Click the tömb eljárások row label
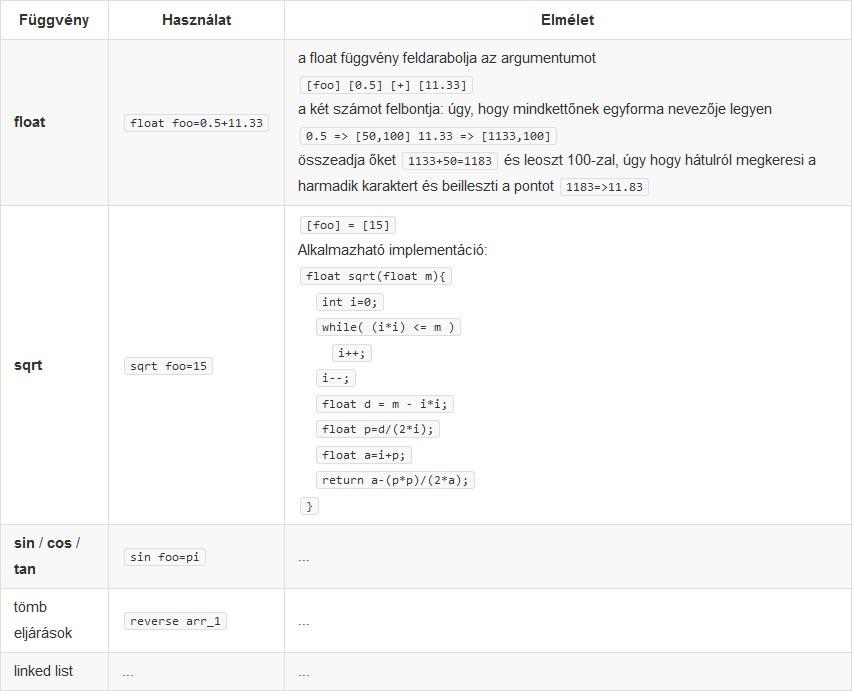Image resolution: width=853 pixels, height=691 pixels. [42, 620]
